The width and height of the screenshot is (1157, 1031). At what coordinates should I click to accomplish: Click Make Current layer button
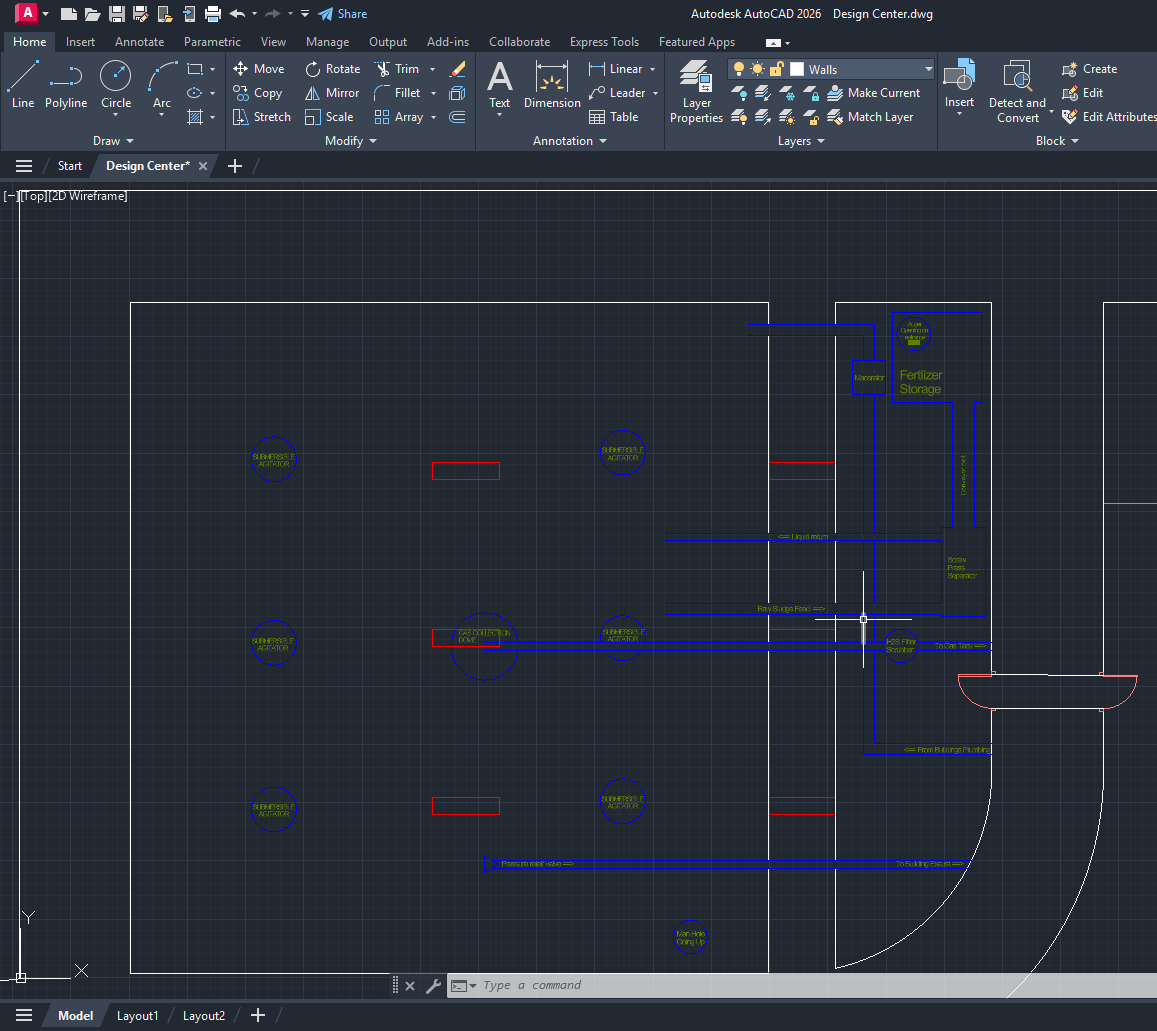click(874, 93)
